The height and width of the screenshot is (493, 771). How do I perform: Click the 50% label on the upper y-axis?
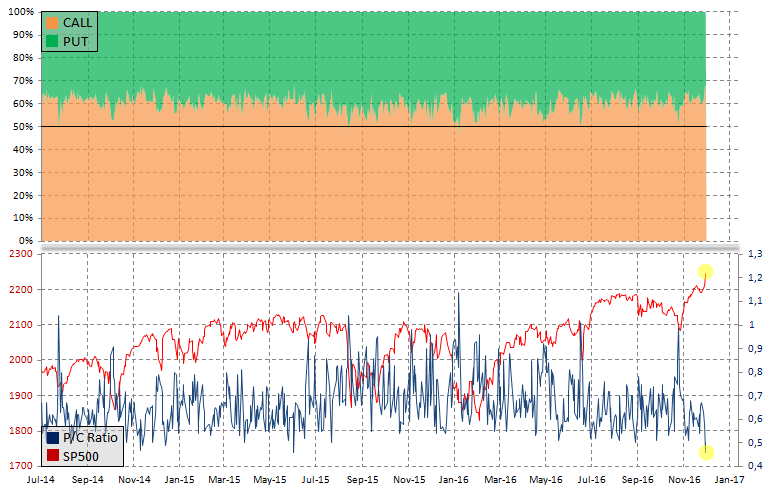pyautogui.click(x=24, y=126)
